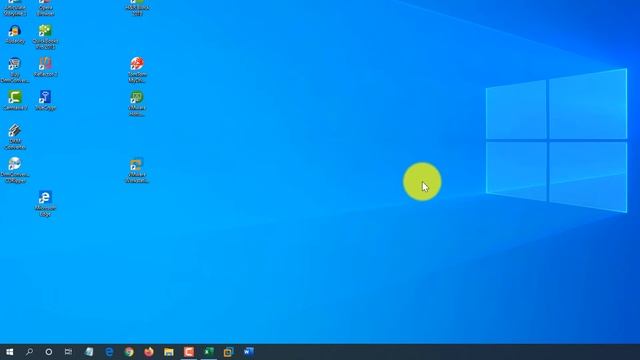Open the notepad-style app on taskbar
Viewport: 640px width, 360px height.
89,351
